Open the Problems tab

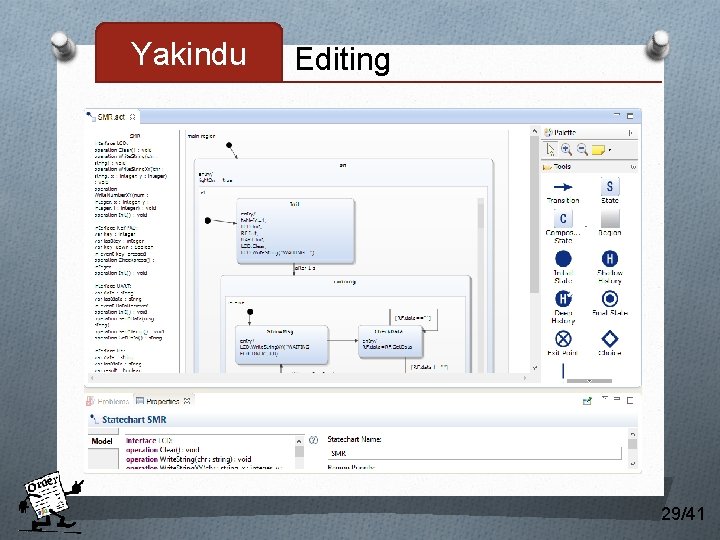(x=108, y=401)
